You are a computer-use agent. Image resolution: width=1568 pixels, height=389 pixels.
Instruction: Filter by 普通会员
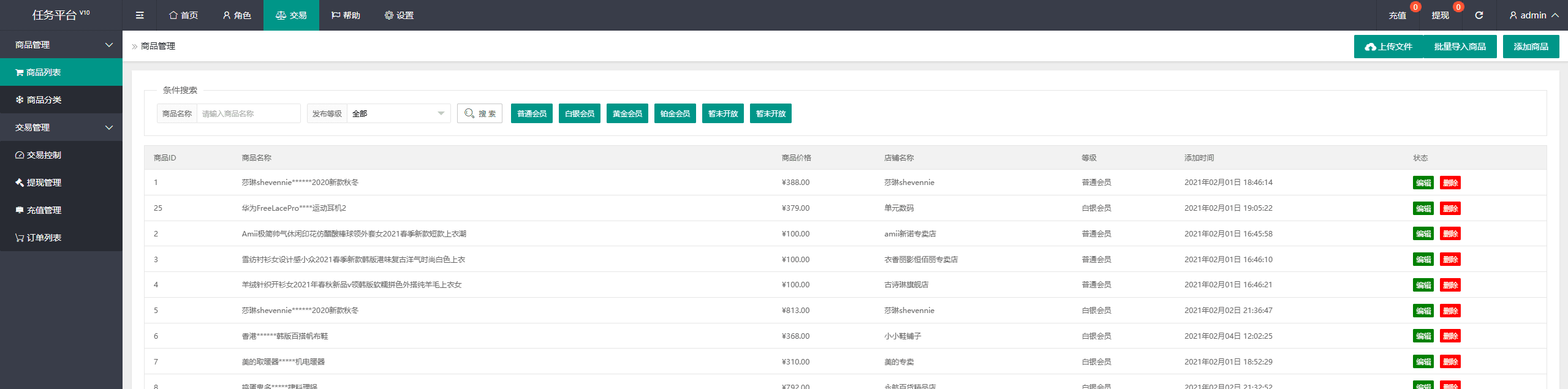click(532, 113)
